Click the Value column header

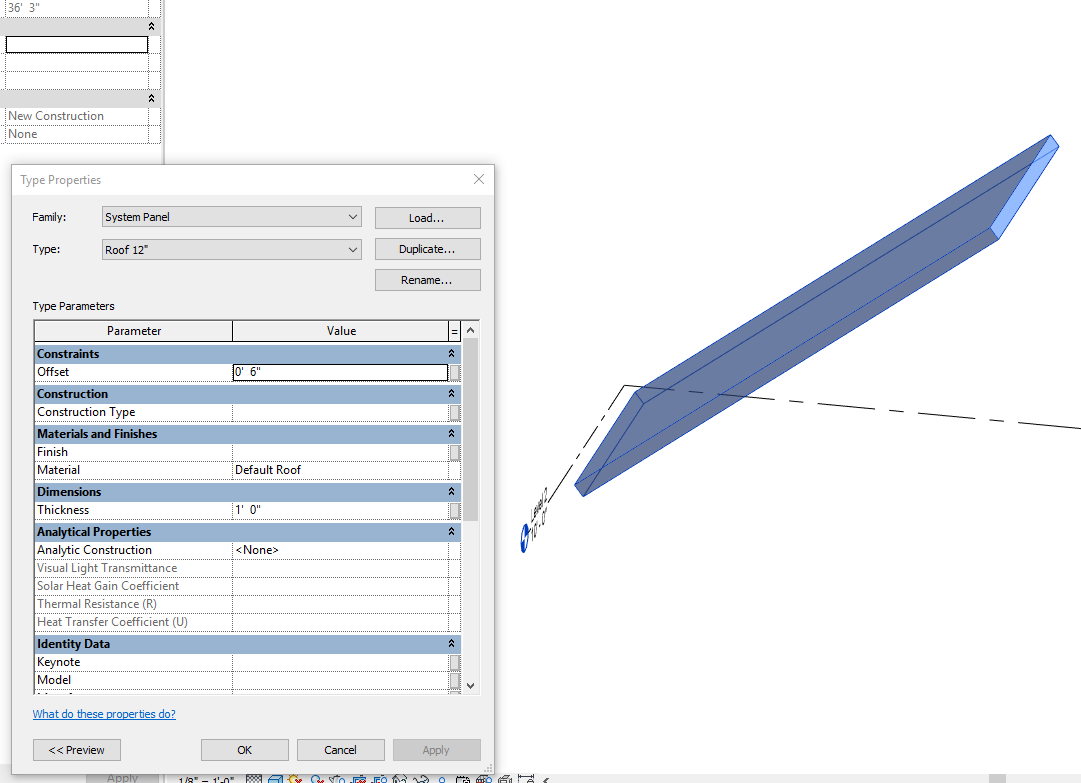pyautogui.click(x=341, y=331)
